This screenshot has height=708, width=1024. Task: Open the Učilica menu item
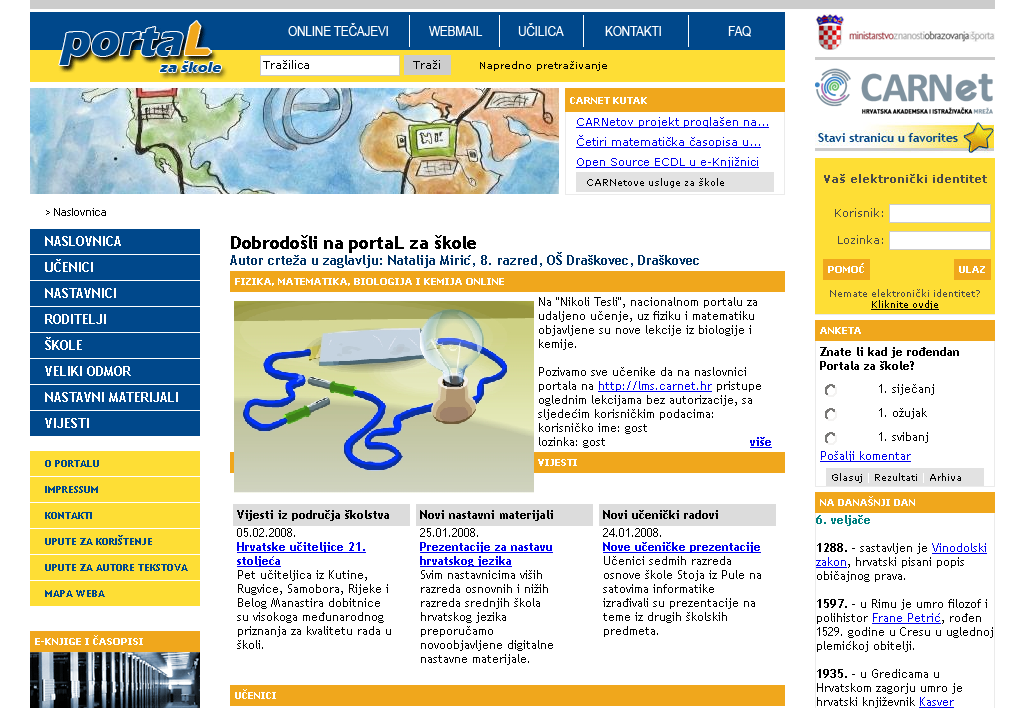tap(541, 31)
